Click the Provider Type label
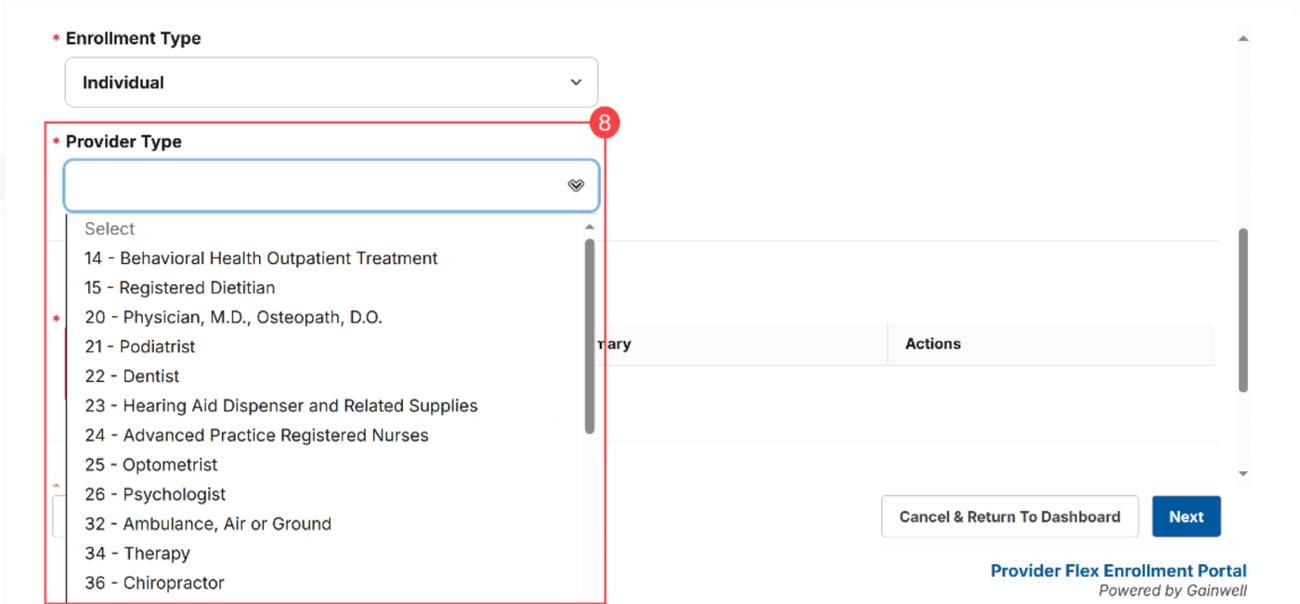Screen dimensions: 1300x604 [x=124, y=141]
